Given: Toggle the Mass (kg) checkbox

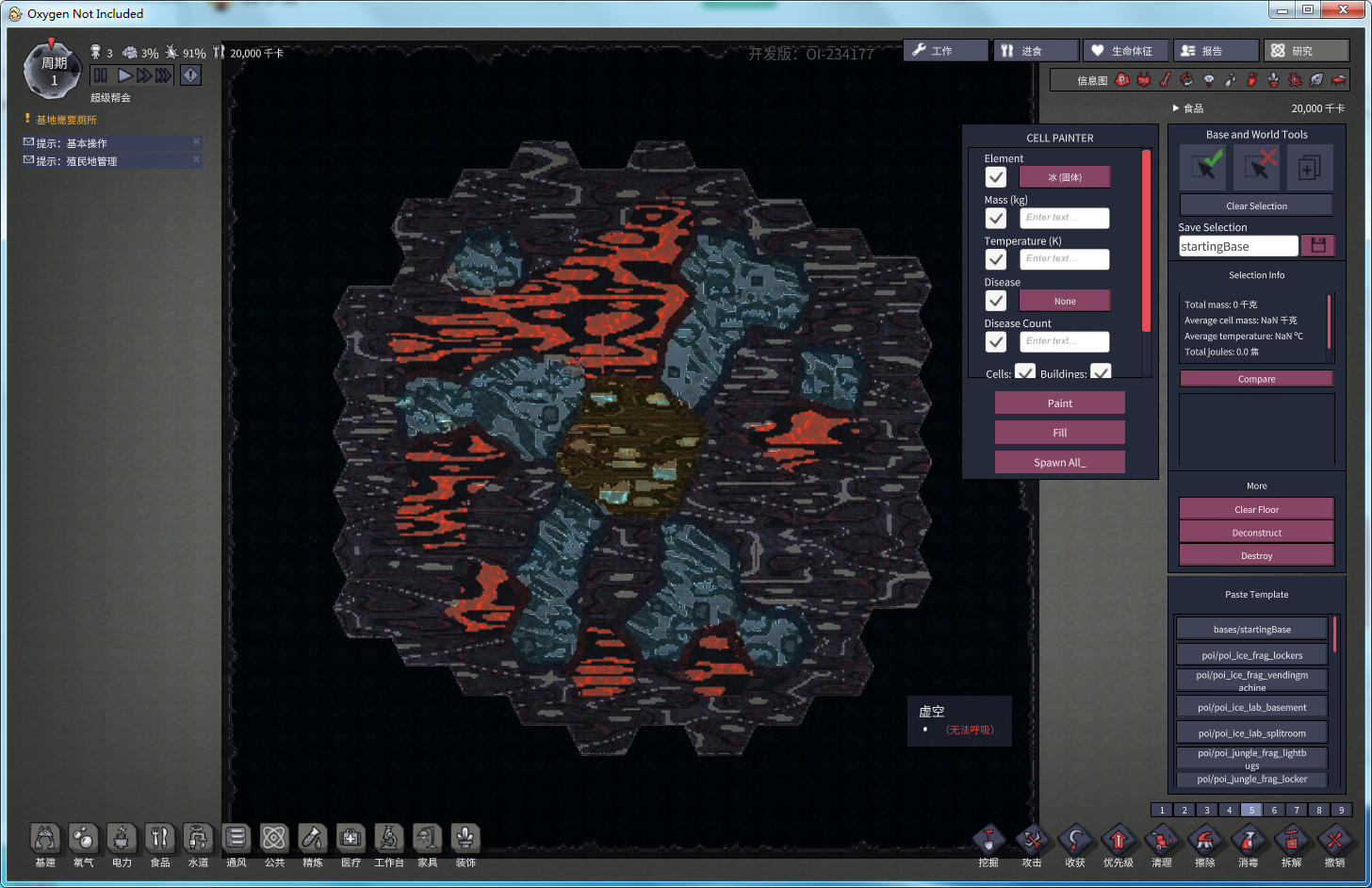Looking at the screenshot, I should (x=996, y=218).
